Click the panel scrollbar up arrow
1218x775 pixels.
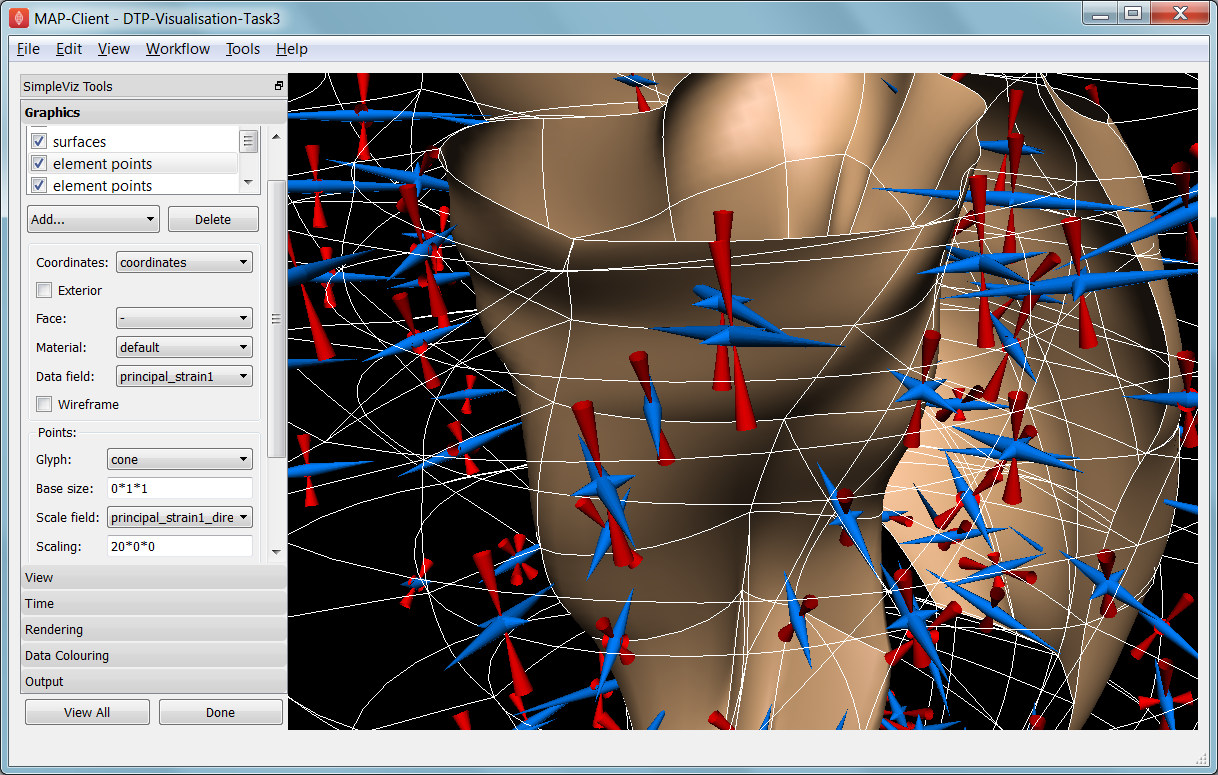click(277, 135)
